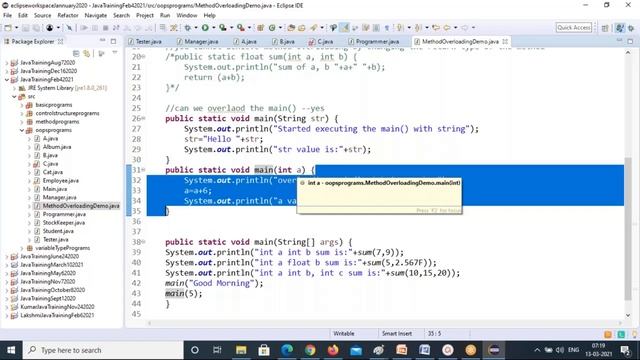Click the New Java Class icon
The height and width of the screenshot is (360, 640).
pyautogui.click(x=272, y=28)
